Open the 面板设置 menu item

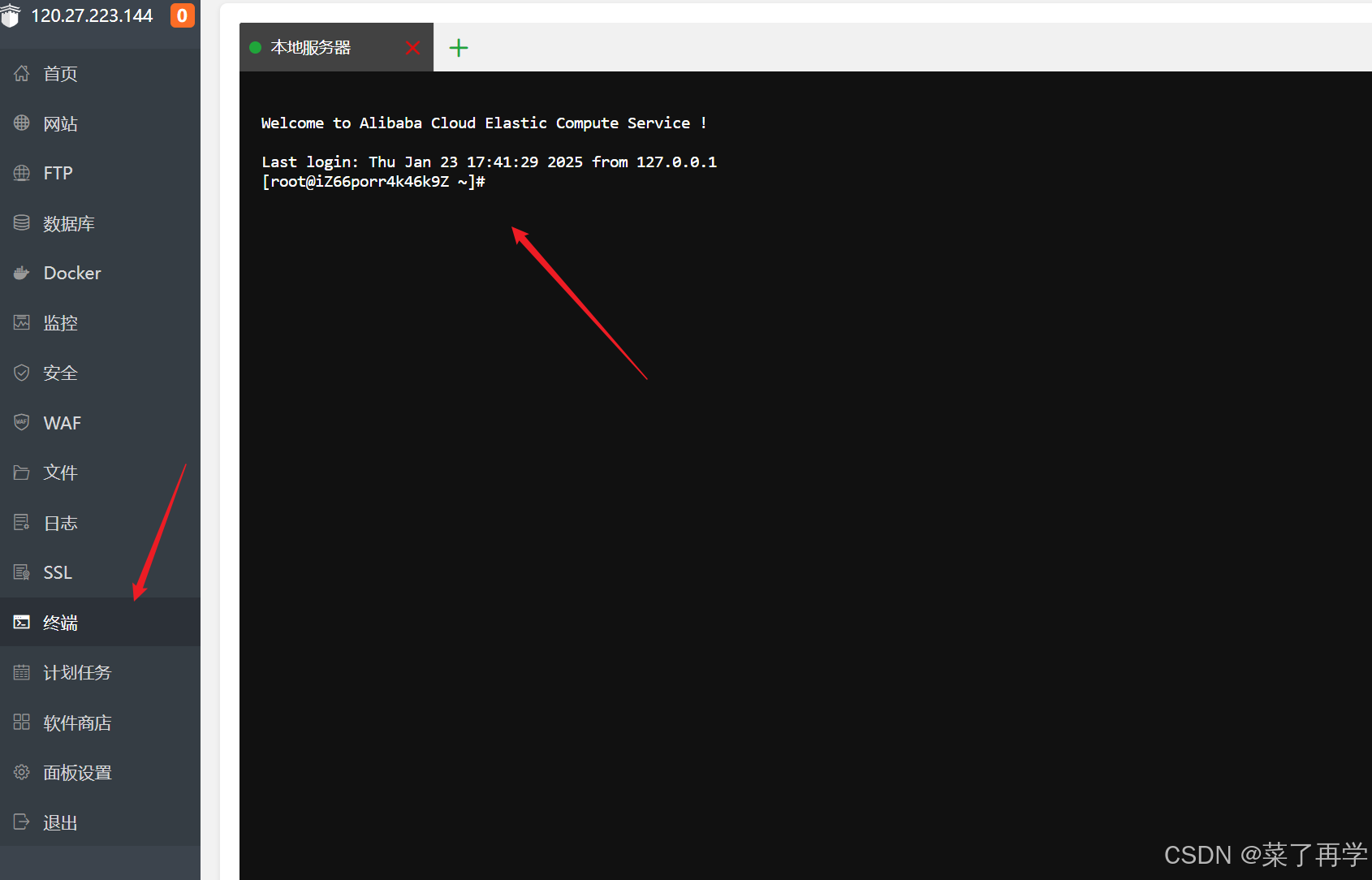click(100, 772)
